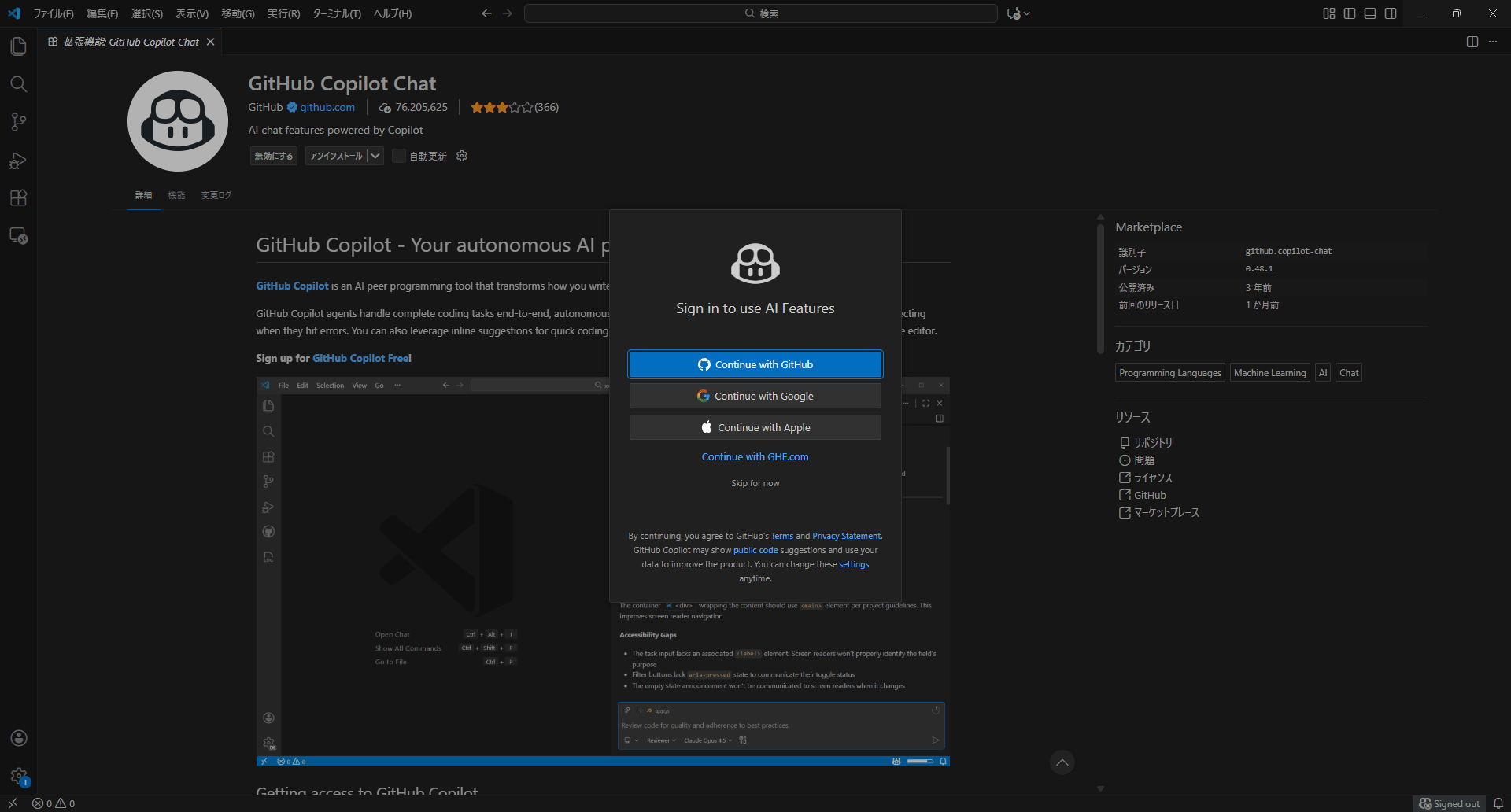Open the Search view icon
The width and height of the screenshot is (1511, 812).
(18, 84)
